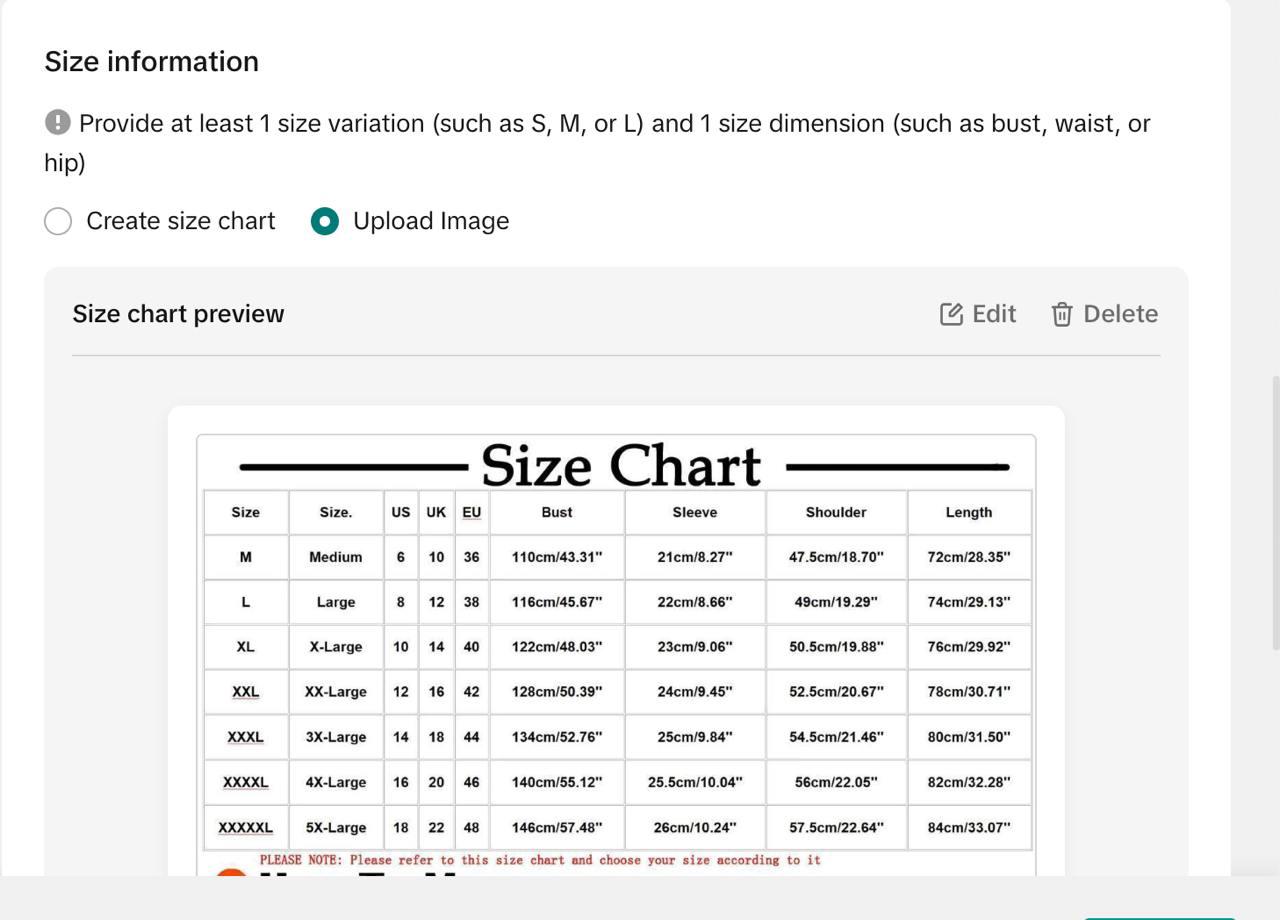Click the Bust column header in chart

557,512
